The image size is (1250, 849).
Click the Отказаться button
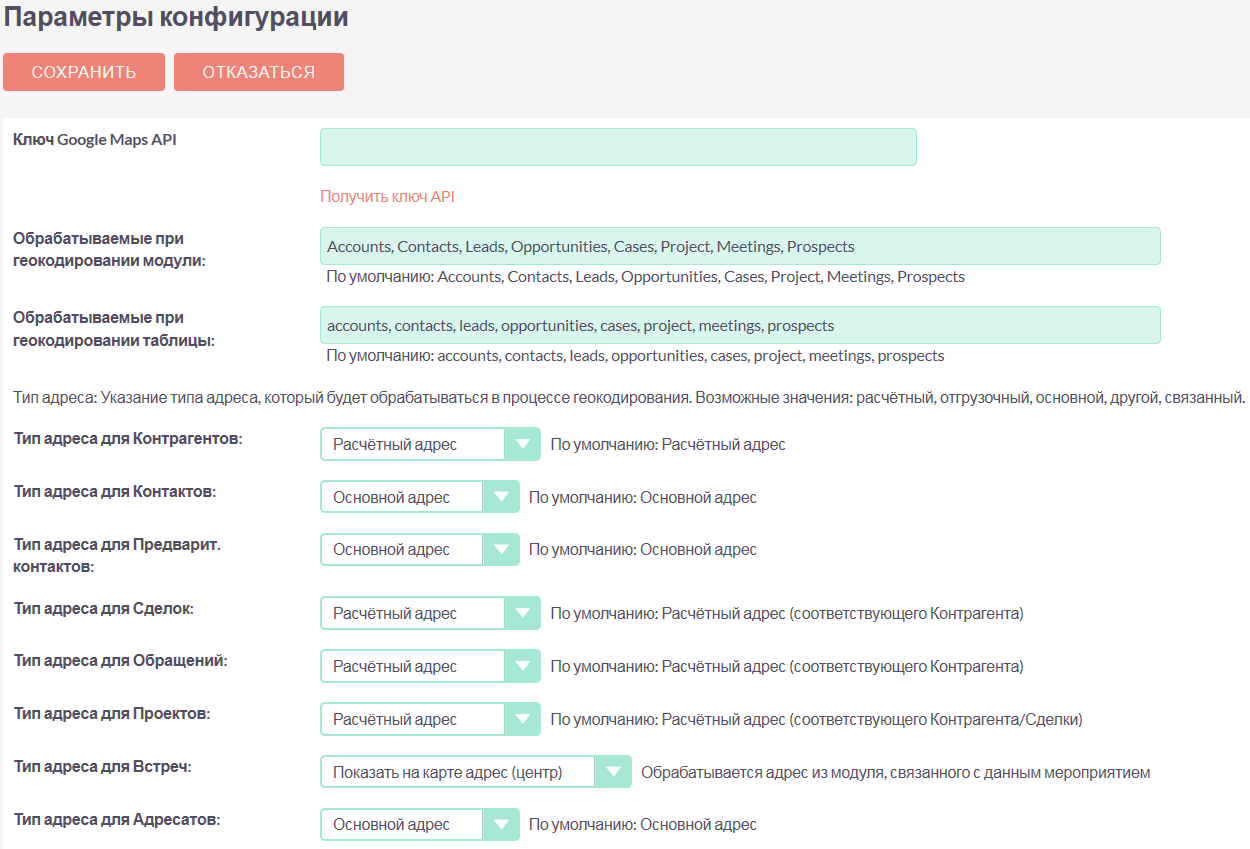[x=258, y=72]
